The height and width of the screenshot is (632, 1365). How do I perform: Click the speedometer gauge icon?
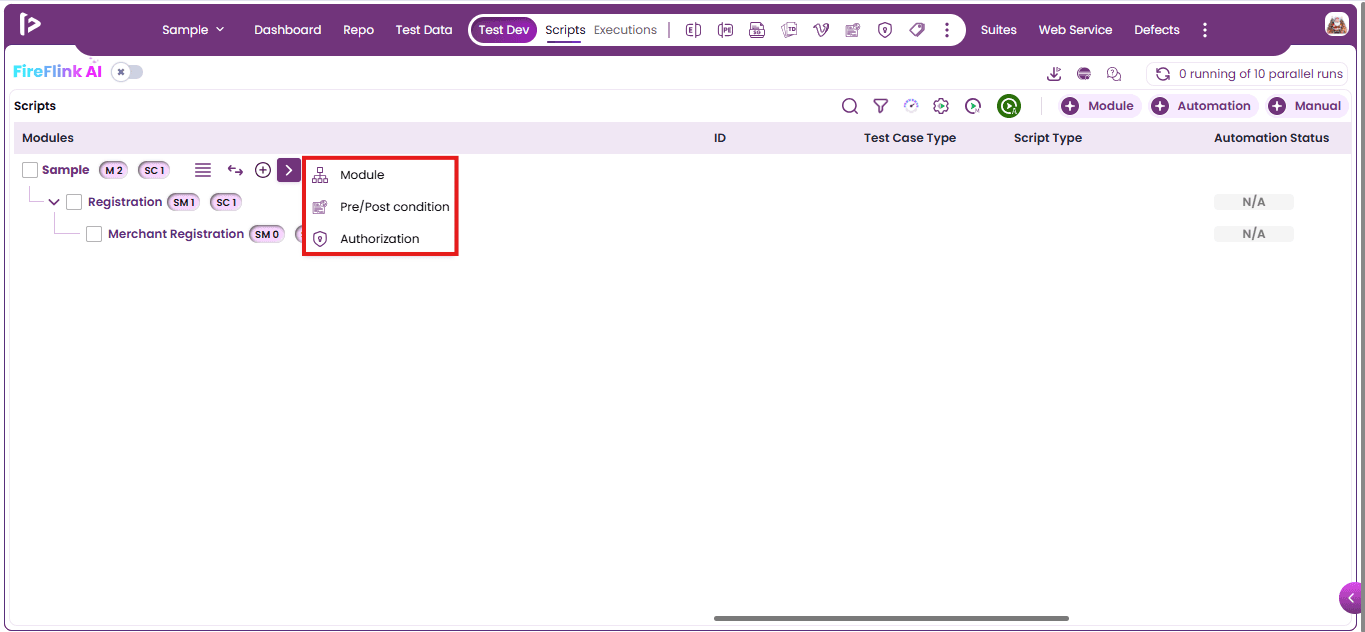(x=911, y=106)
